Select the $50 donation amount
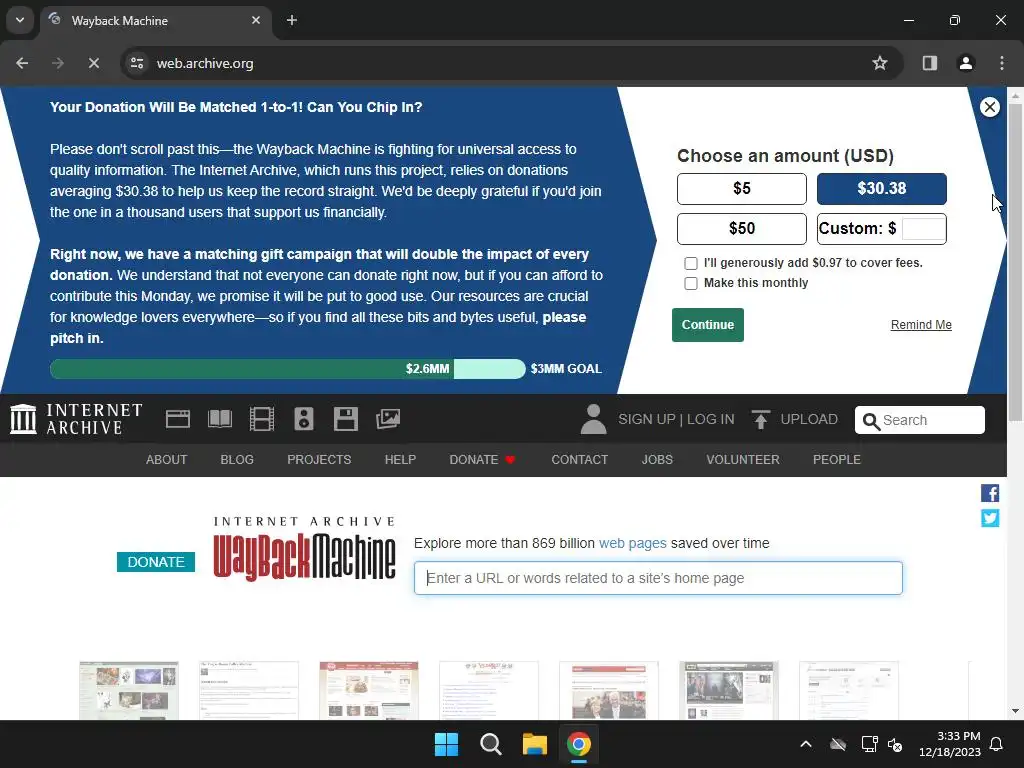 742,229
